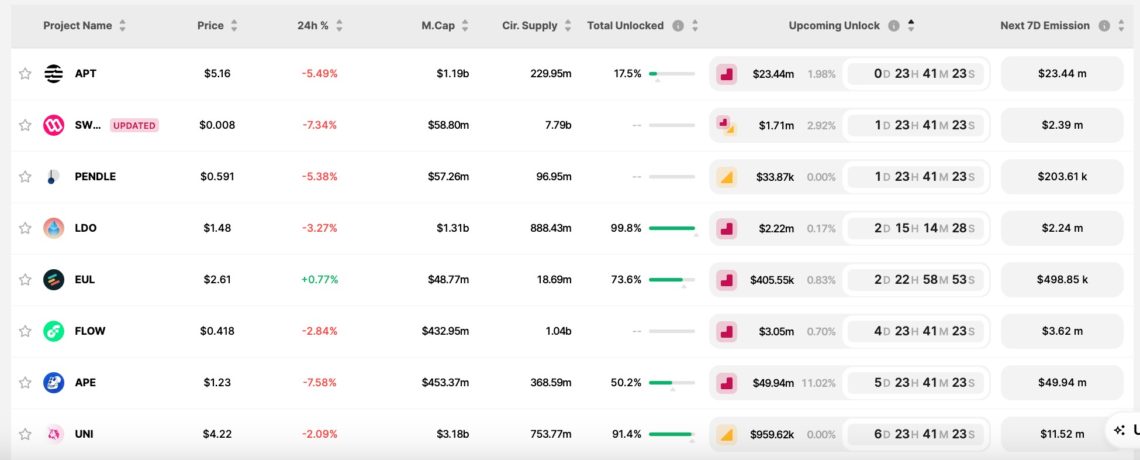Mark FLOW as favorite star
The height and width of the screenshot is (460, 1140).
point(25,331)
